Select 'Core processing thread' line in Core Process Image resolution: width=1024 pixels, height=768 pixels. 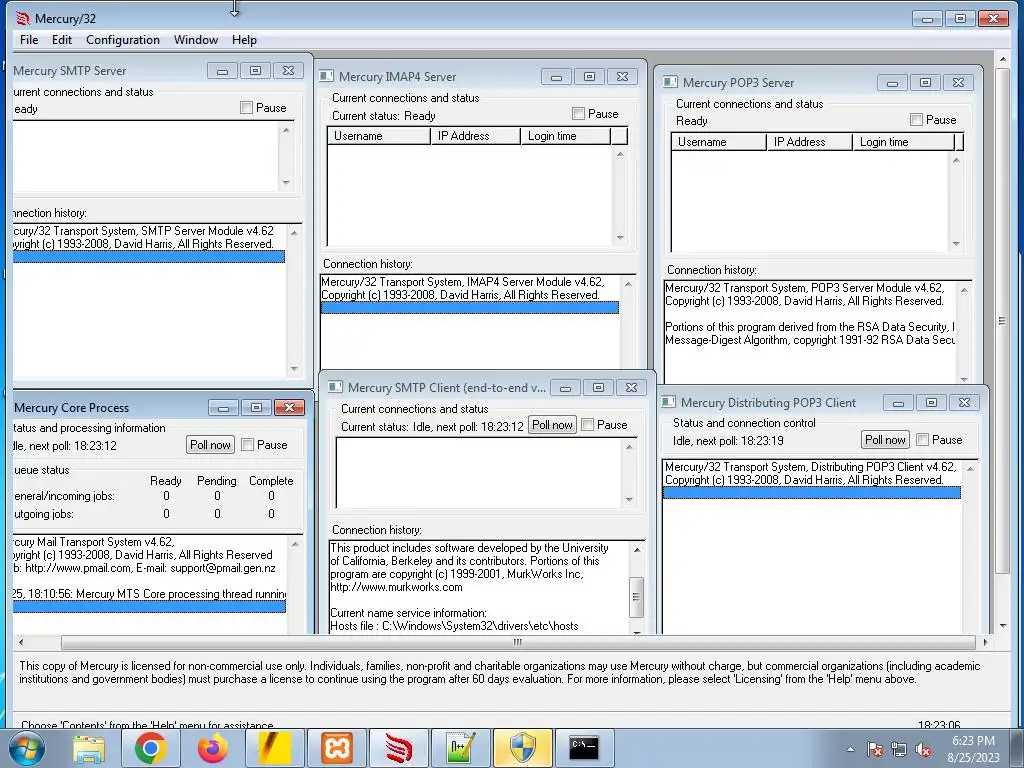[x=149, y=594]
